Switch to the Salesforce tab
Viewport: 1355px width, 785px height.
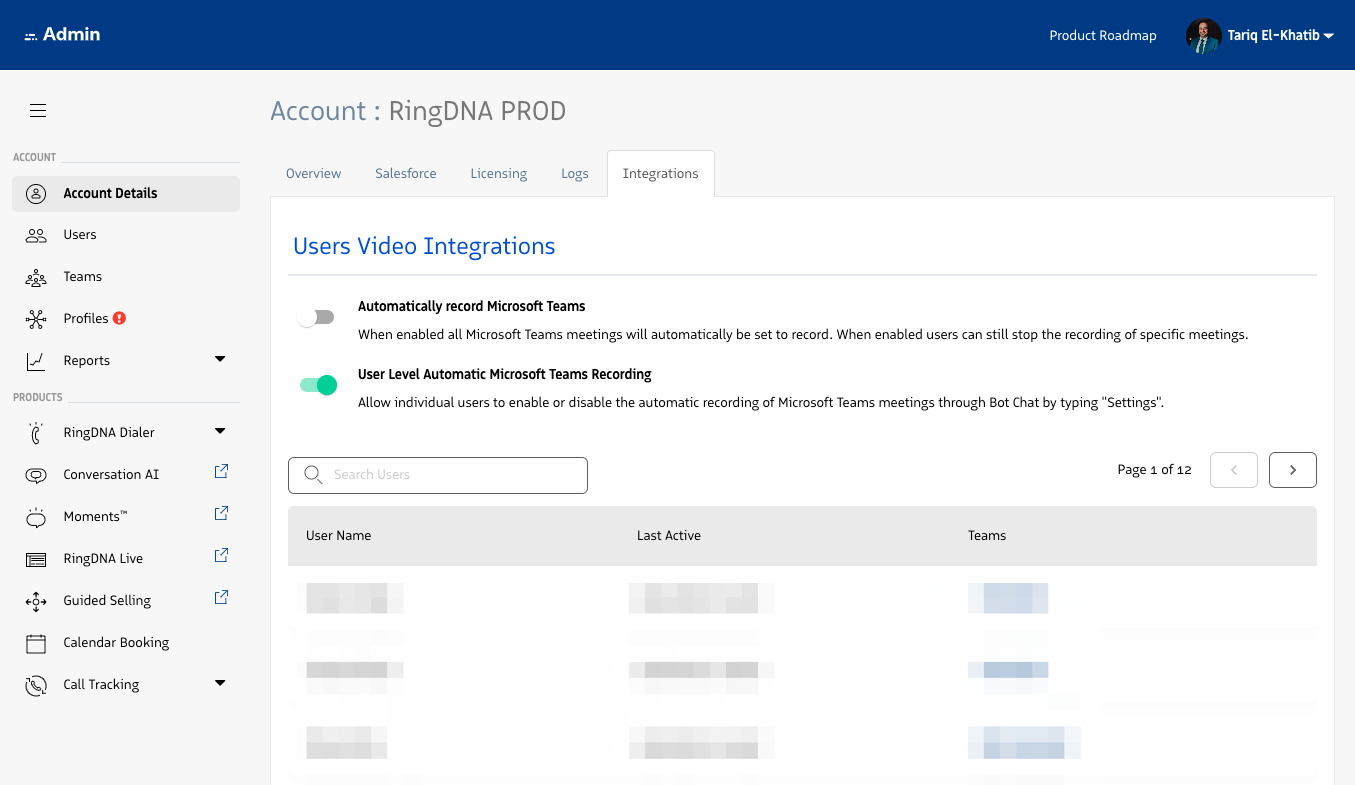[405, 173]
